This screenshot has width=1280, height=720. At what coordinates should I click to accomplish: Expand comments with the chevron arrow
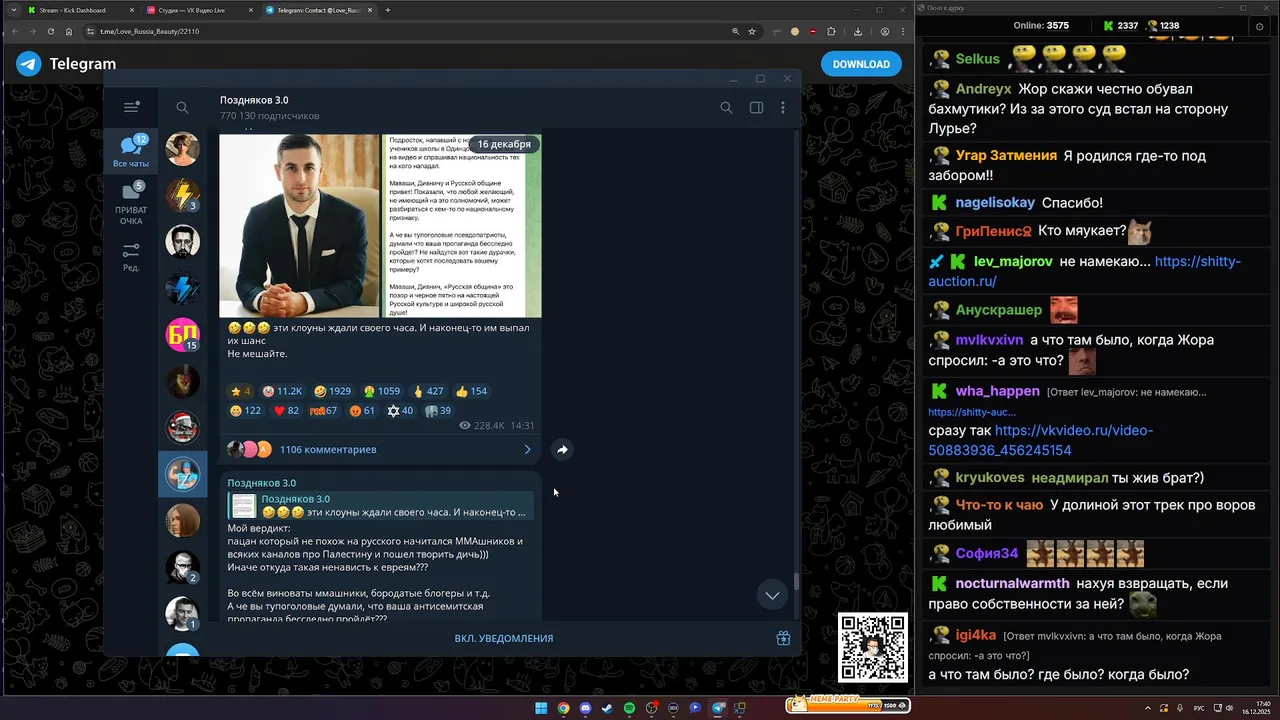[527, 450]
